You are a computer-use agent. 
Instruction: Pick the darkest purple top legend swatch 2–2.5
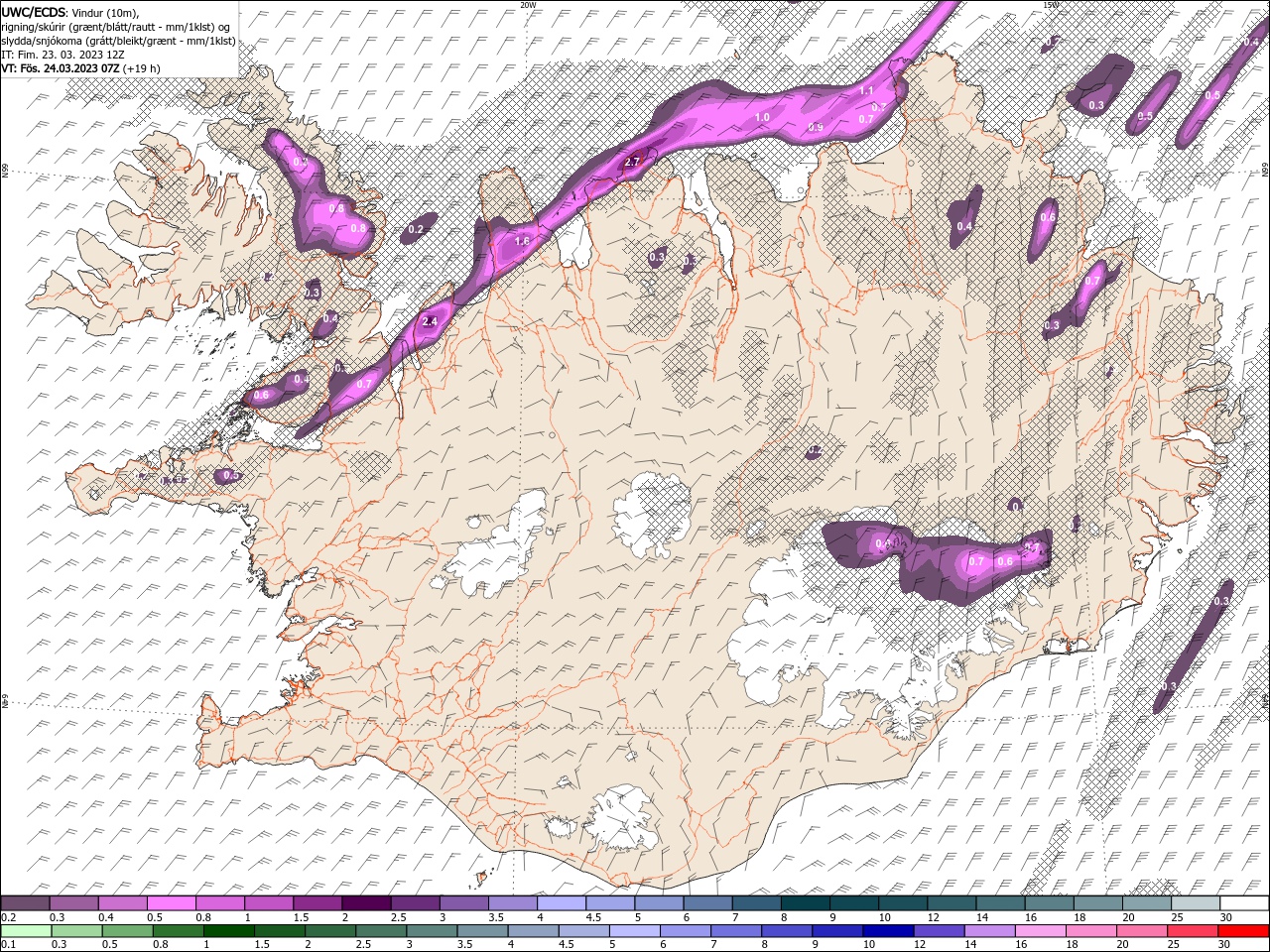pyautogui.click(x=366, y=903)
